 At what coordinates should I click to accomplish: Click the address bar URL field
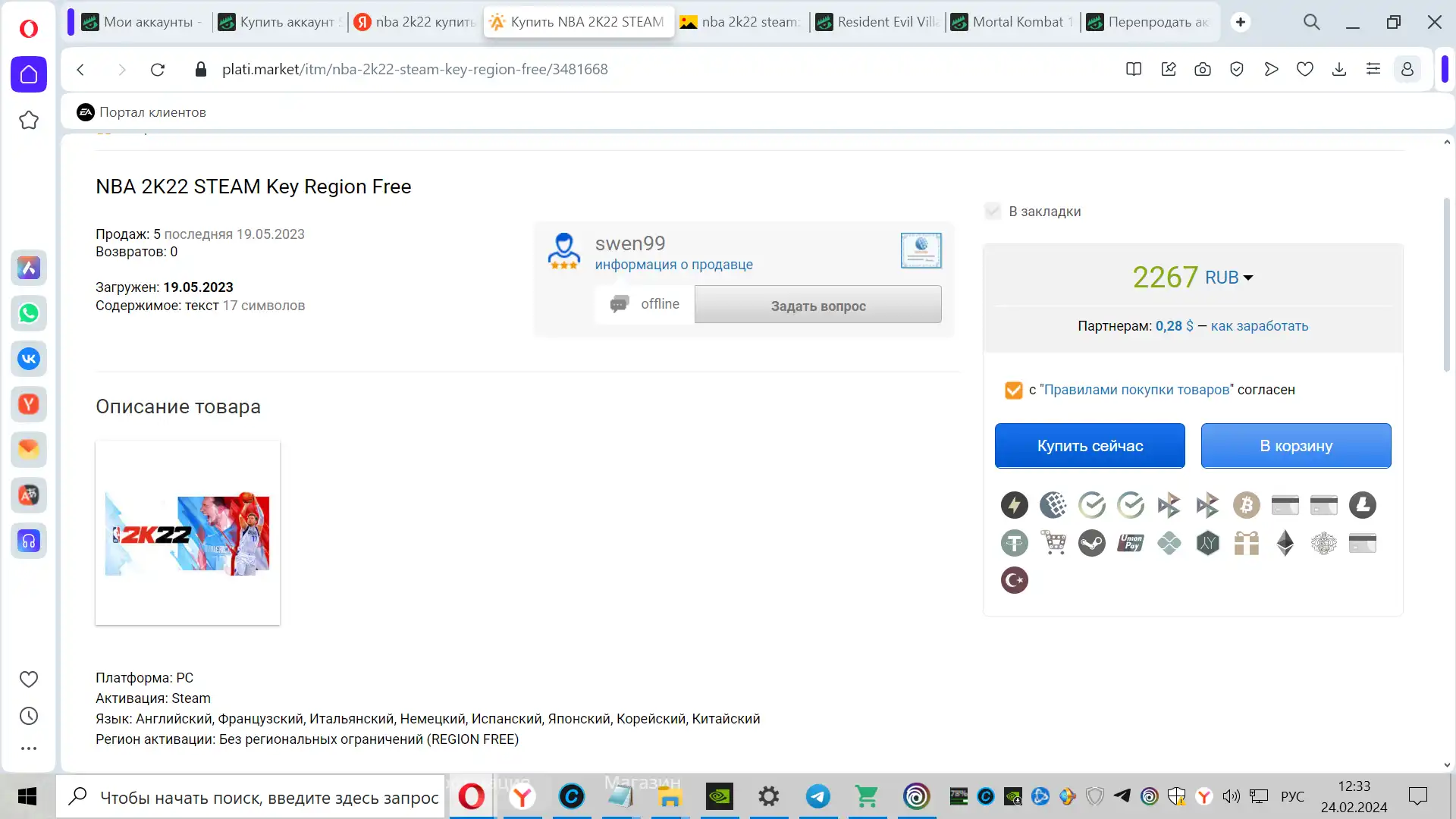(x=415, y=69)
